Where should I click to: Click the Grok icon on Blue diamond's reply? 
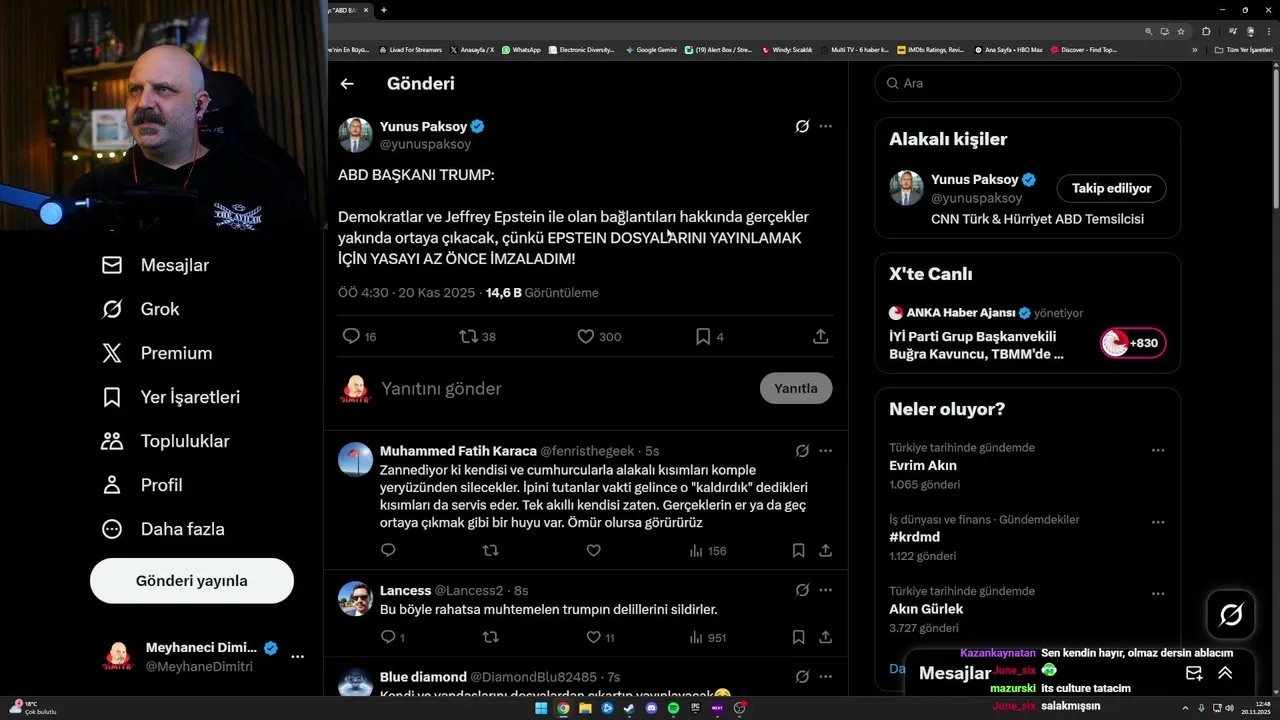(x=802, y=677)
